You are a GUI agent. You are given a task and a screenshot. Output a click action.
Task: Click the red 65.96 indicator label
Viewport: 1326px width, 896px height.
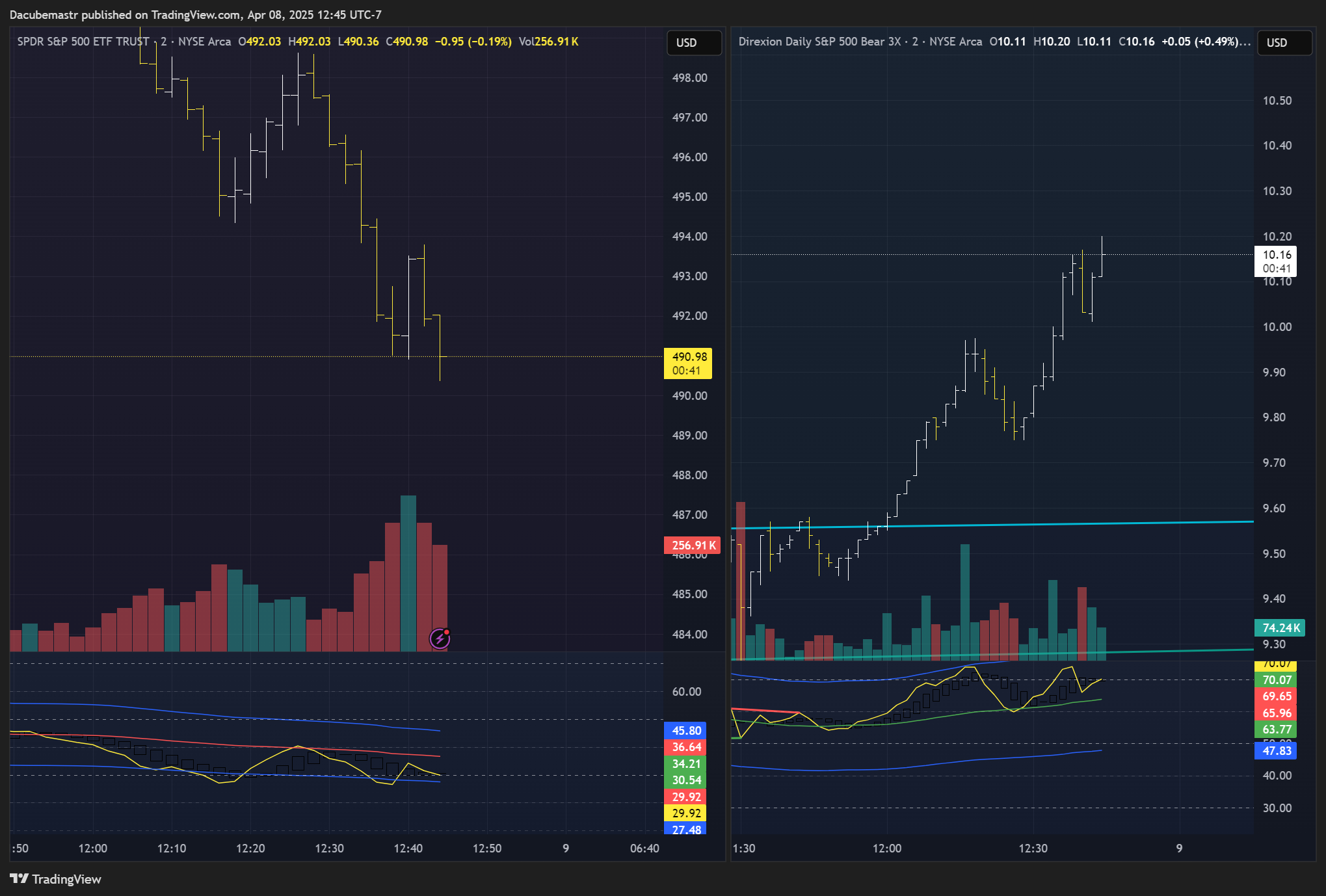click(1276, 713)
